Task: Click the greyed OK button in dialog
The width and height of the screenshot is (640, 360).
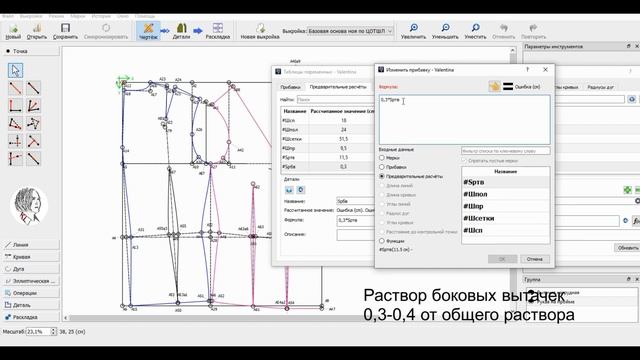Action: pos(502,259)
